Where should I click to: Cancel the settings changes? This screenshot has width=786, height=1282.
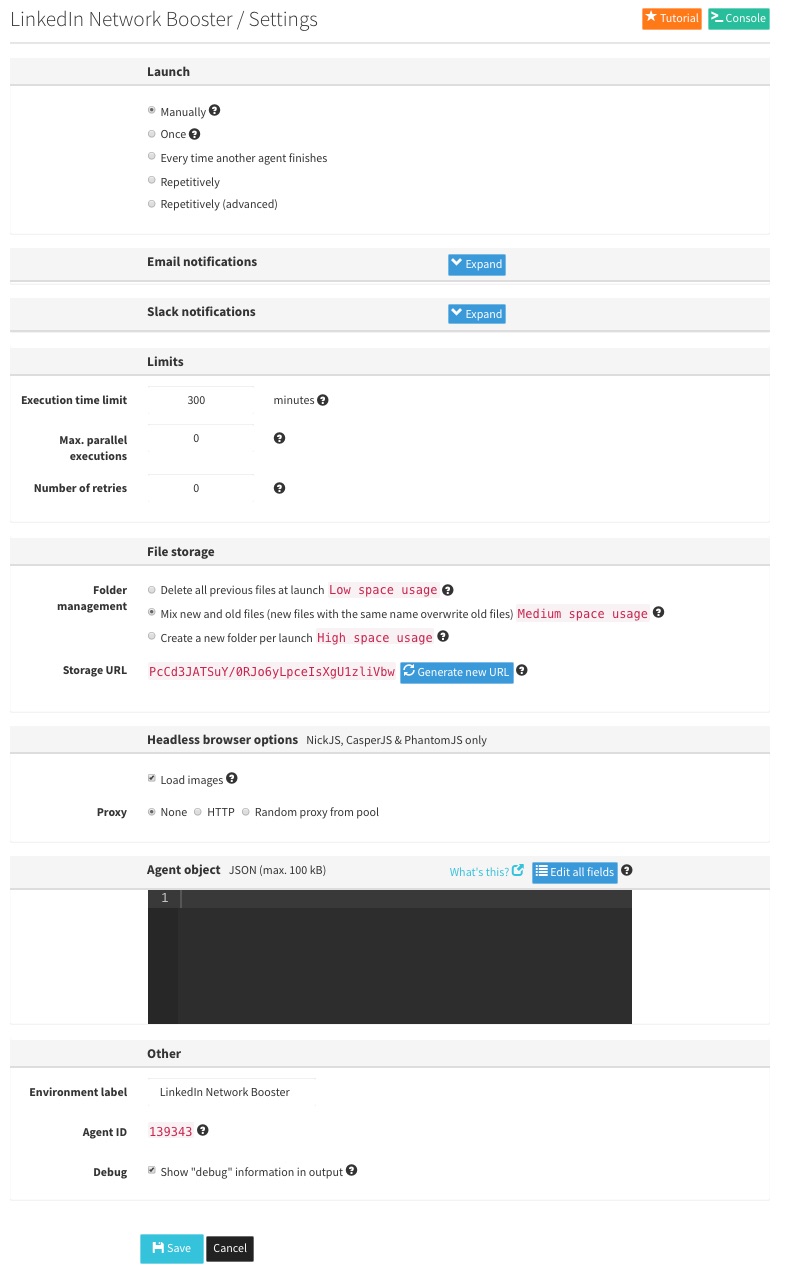[229, 1248]
